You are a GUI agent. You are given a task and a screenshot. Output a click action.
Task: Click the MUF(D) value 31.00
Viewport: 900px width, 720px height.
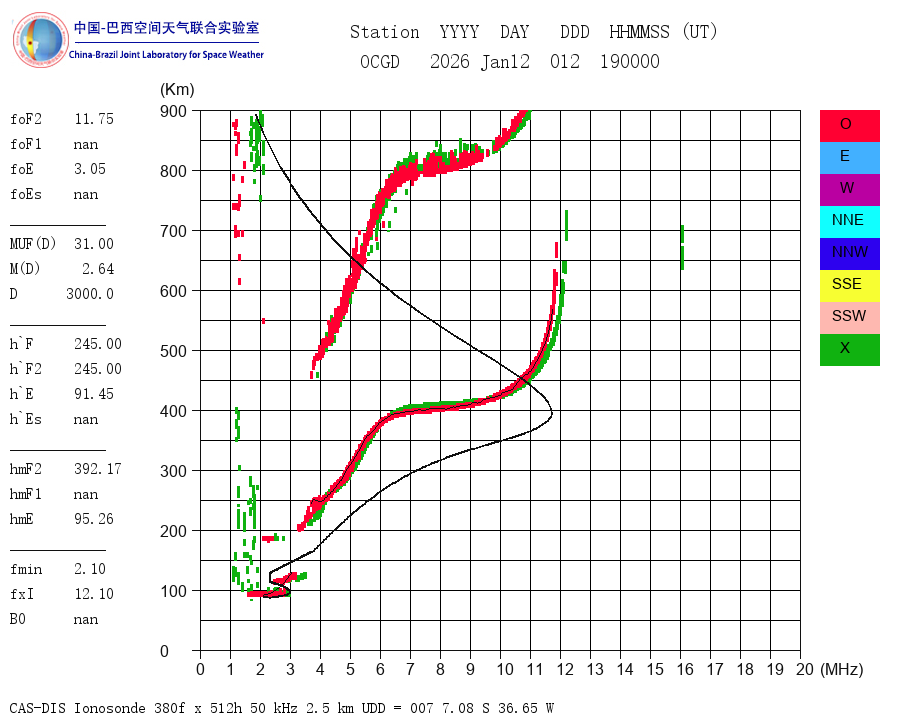point(94,244)
